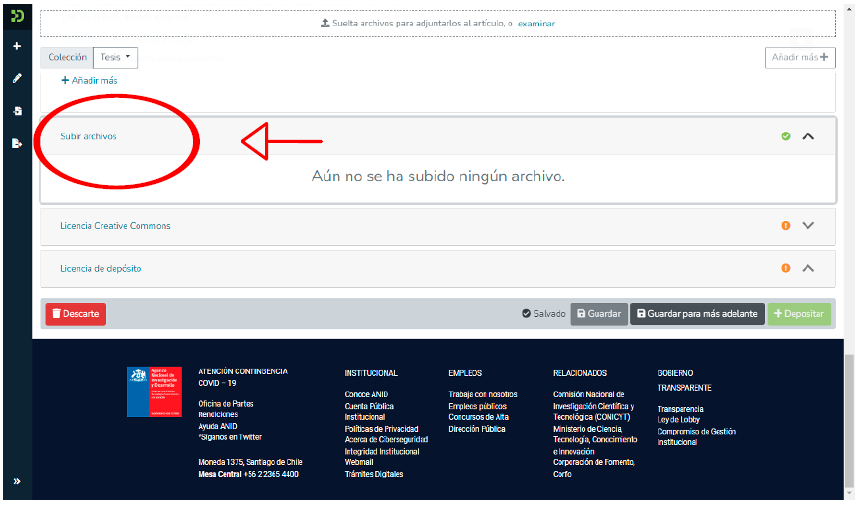Click the red Descarte button
The width and height of the screenshot is (860, 505).
click(x=76, y=314)
